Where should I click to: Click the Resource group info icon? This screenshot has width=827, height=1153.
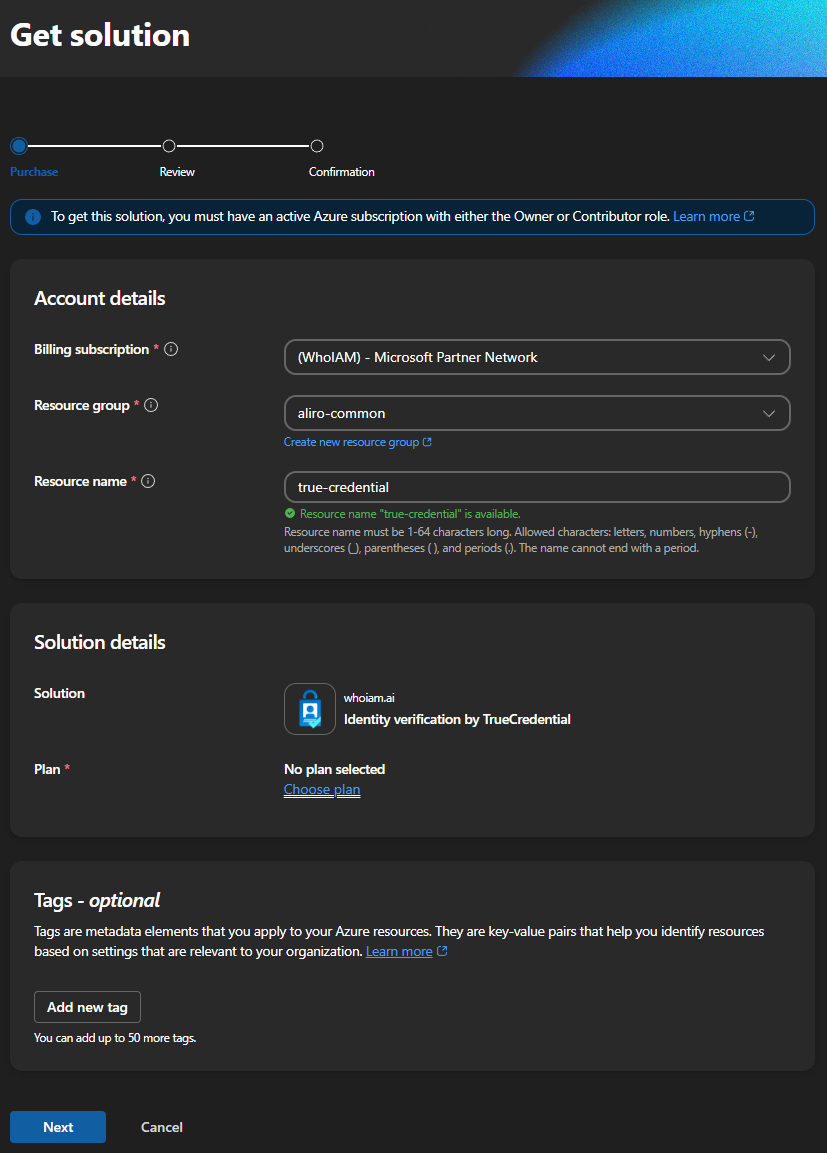pos(151,405)
